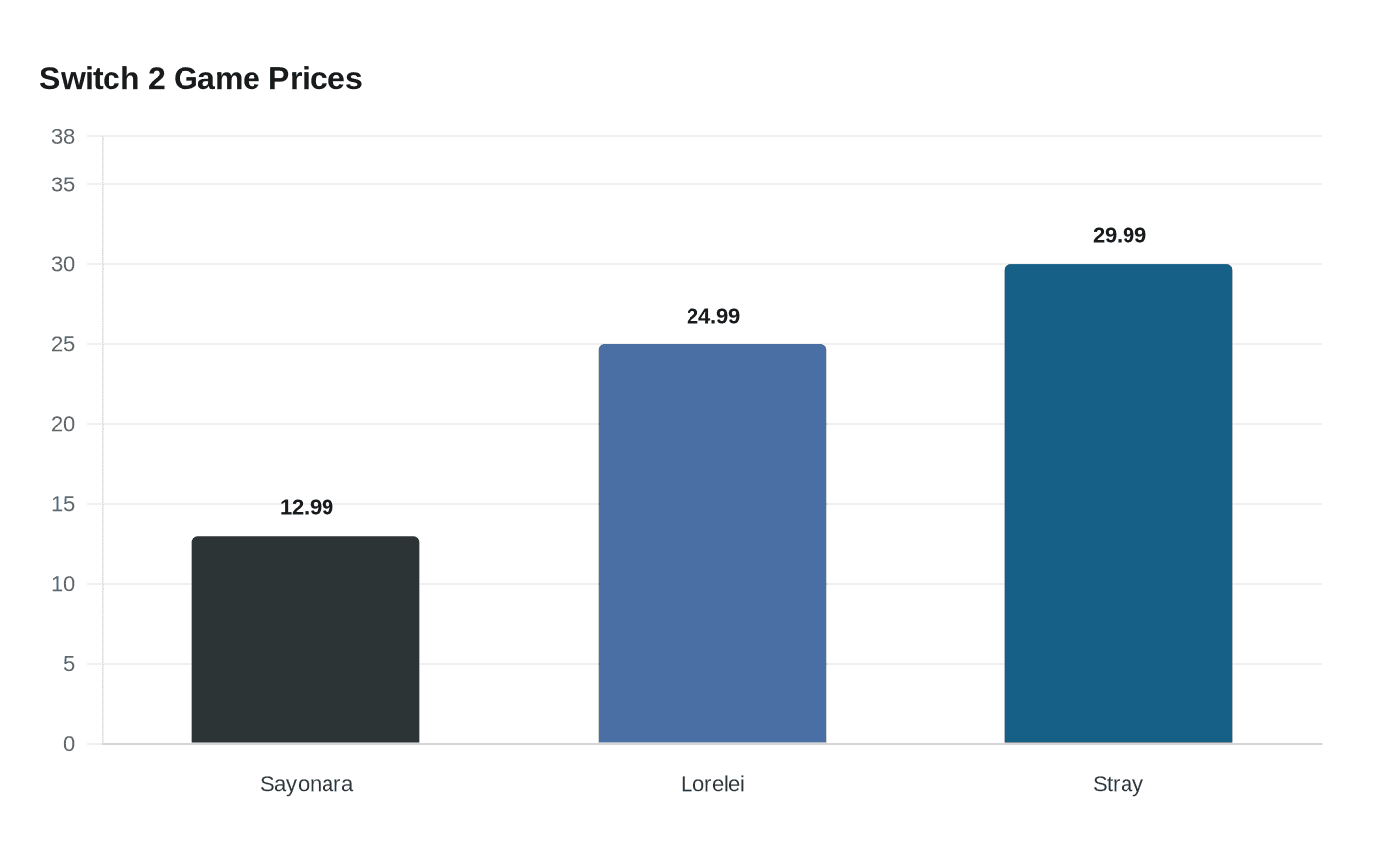Click the tall Stray bar
The image size is (1381, 868).
point(1119,503)
